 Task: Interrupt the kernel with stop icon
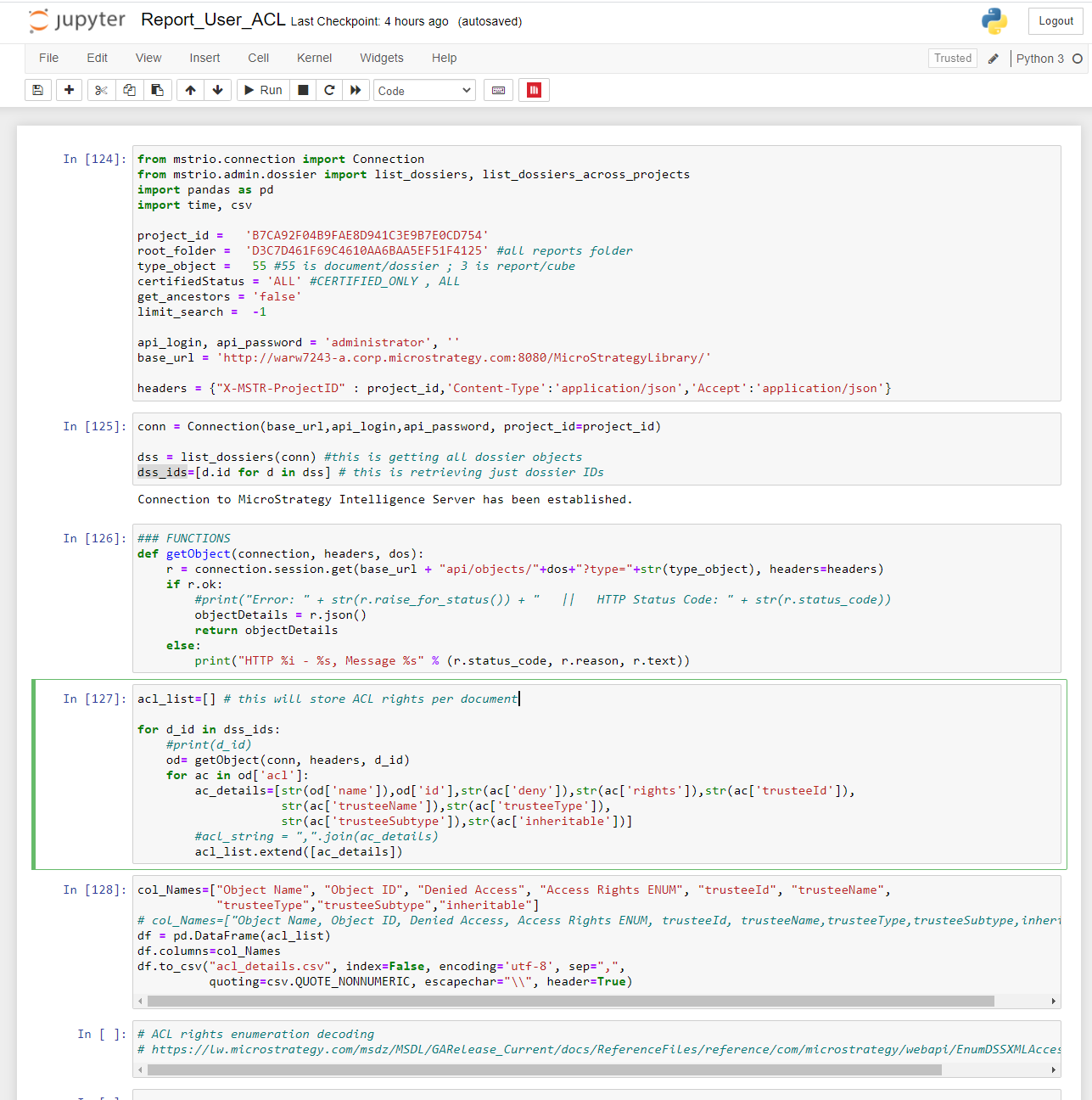302,89
